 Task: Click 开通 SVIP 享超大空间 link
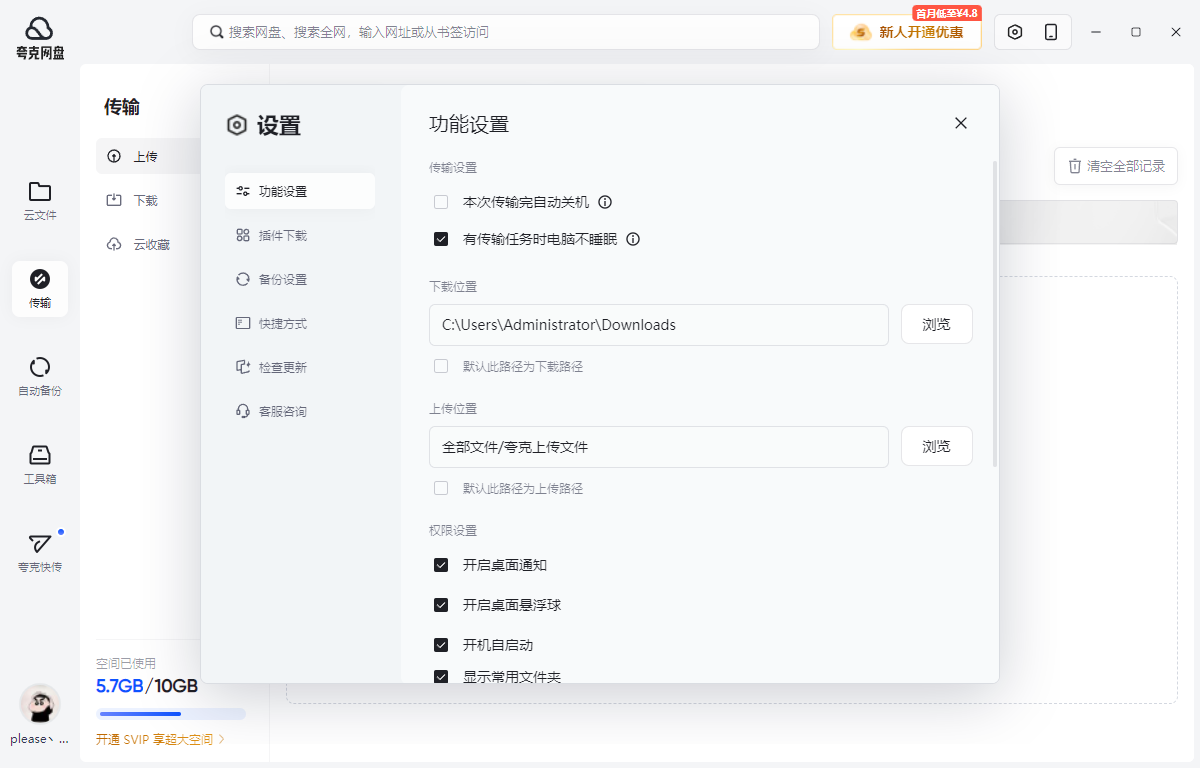coord(161,740)
